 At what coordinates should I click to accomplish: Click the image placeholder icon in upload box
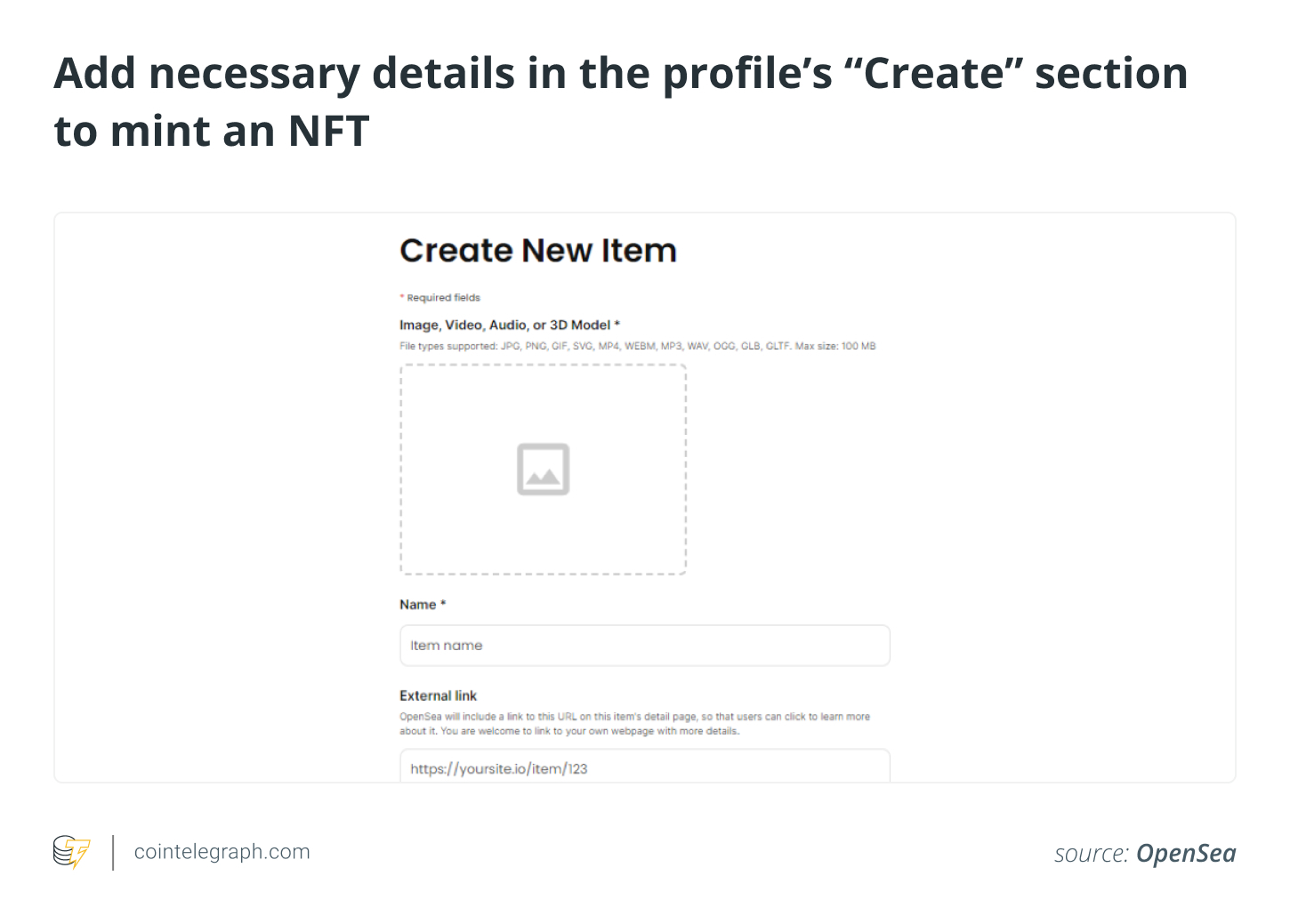(543, 469)
